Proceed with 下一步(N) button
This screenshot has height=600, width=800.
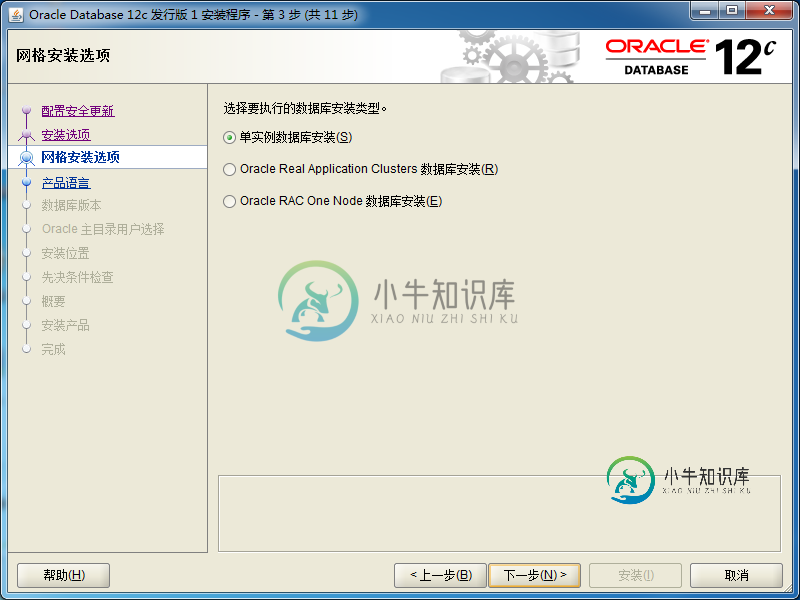534,576
